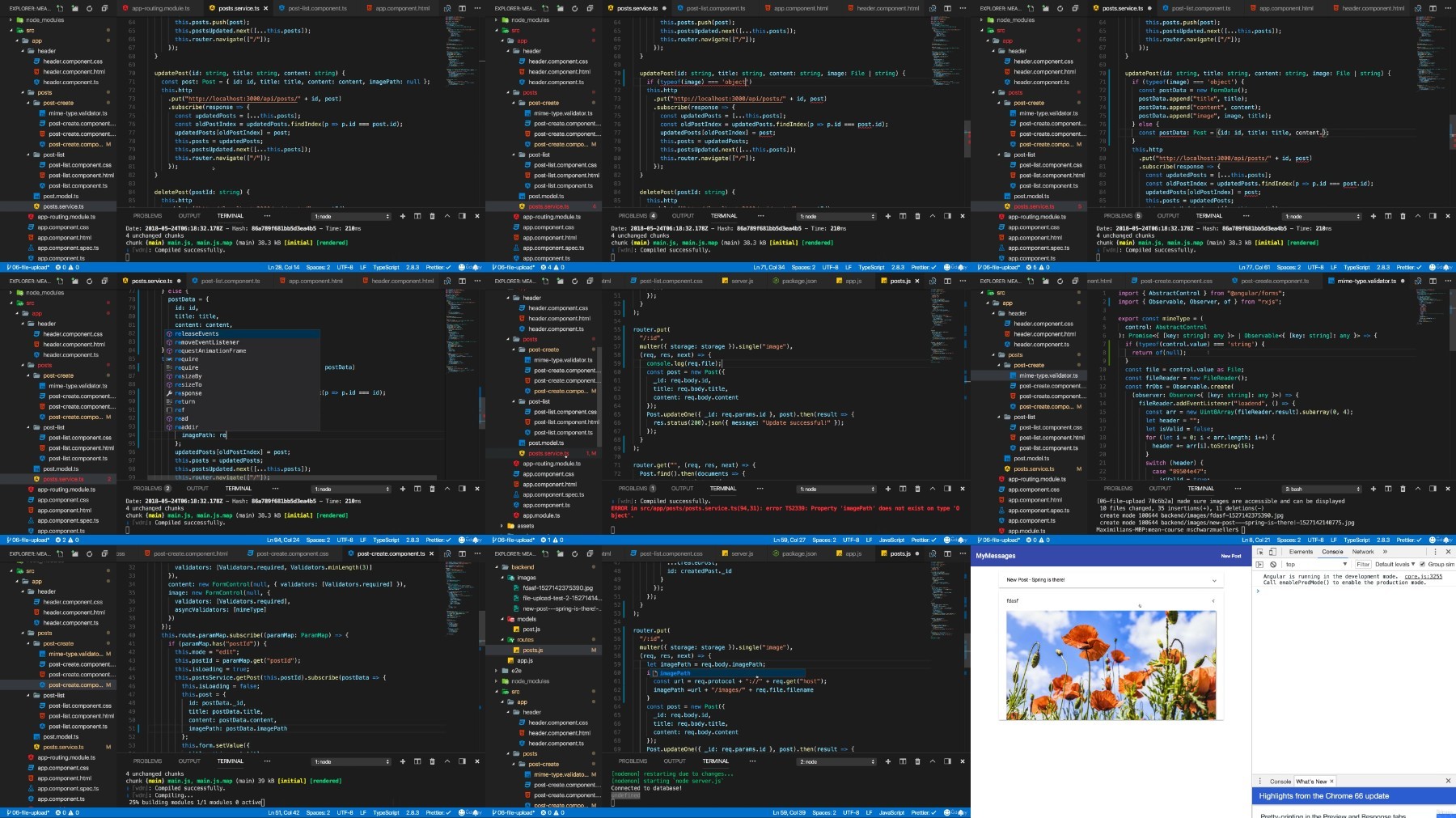Open the app-routing.module.ts editor tab
1456x818 pixels.
pos(159,8)
